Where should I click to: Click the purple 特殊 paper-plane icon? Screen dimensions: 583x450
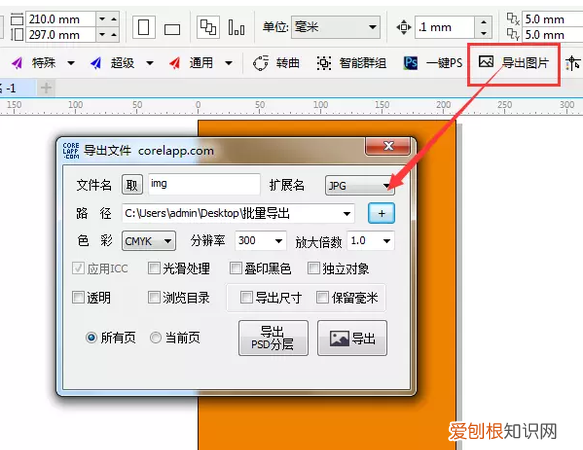point(17,63)
